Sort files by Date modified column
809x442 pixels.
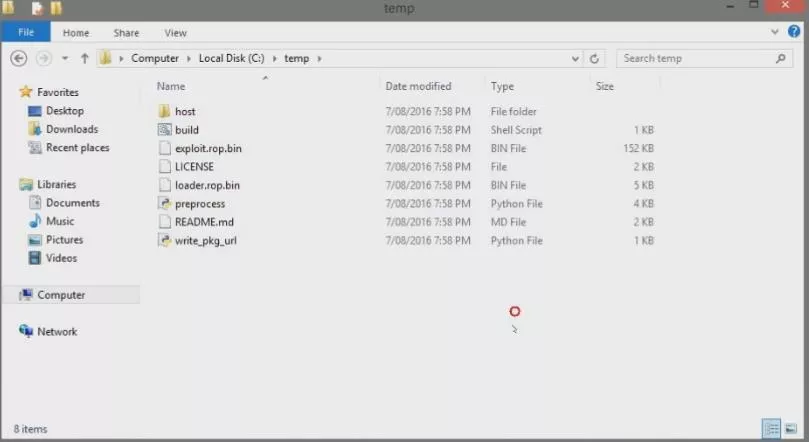tap(418, 87)
